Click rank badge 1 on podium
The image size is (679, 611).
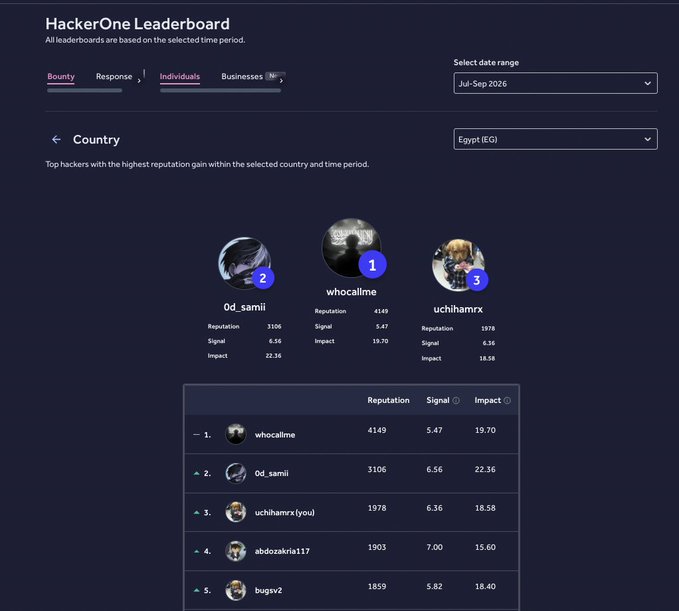(372, 265)
